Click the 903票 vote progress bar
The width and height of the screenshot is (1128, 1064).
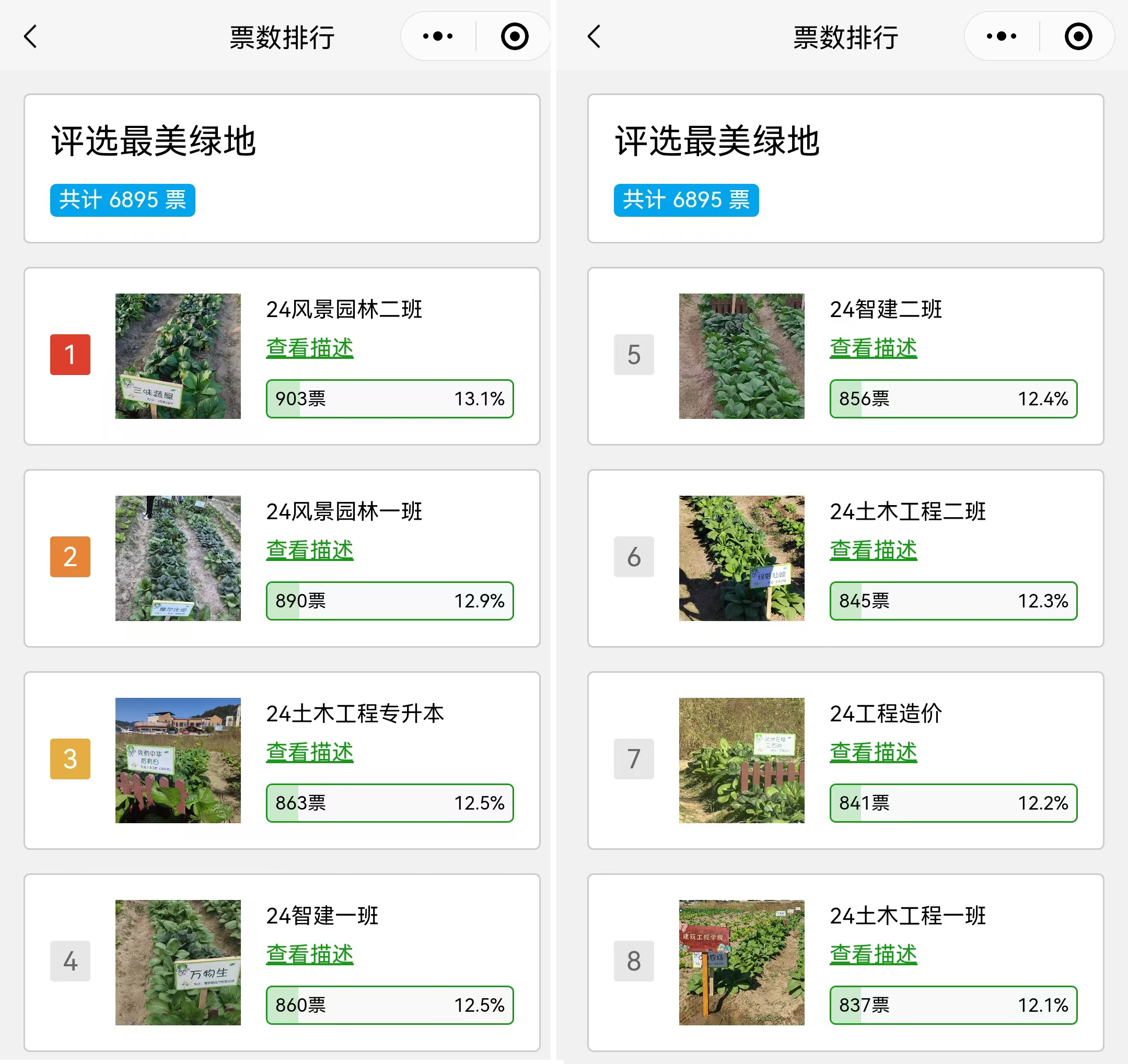point(390,399)
